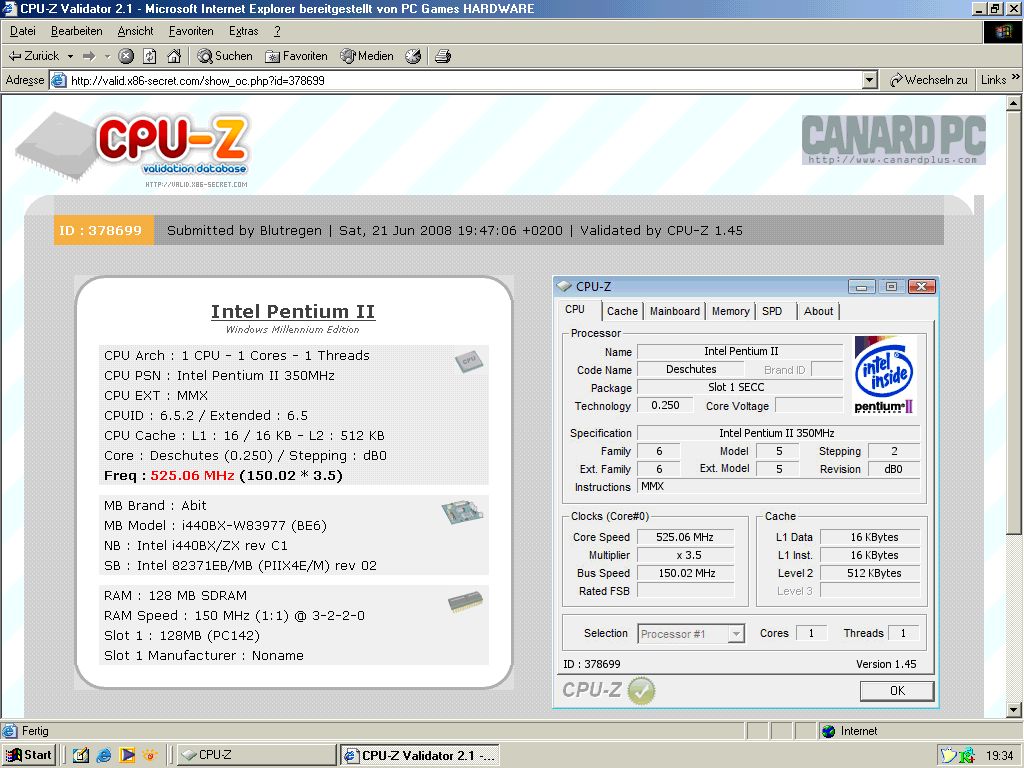The width and height of the screenshot is (1024, 768).
Task: Click the history (Verlauf) icon
Action: click(413, 56)
